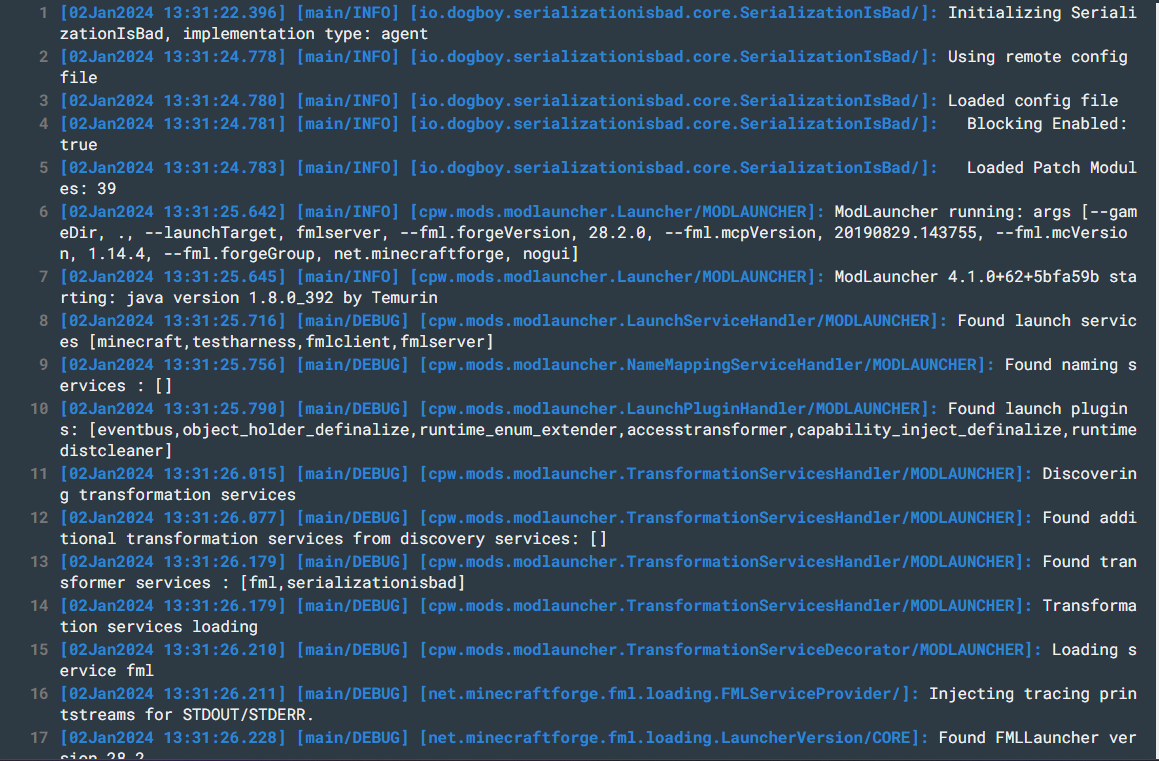
Task: Click 'g transformation services' text on line 11
Action: 178,495
